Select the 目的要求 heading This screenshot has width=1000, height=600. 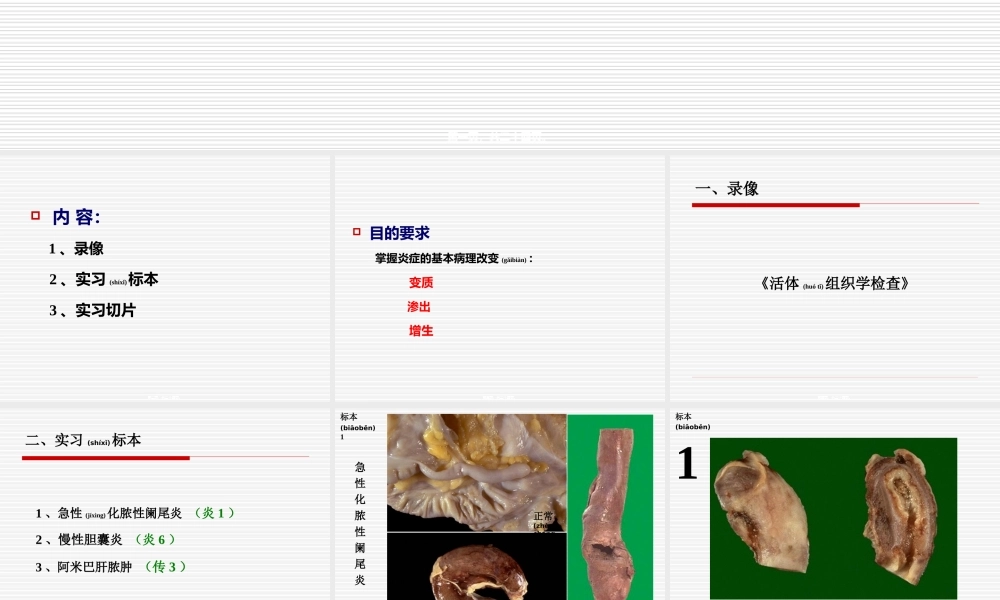tap(402, 232)
